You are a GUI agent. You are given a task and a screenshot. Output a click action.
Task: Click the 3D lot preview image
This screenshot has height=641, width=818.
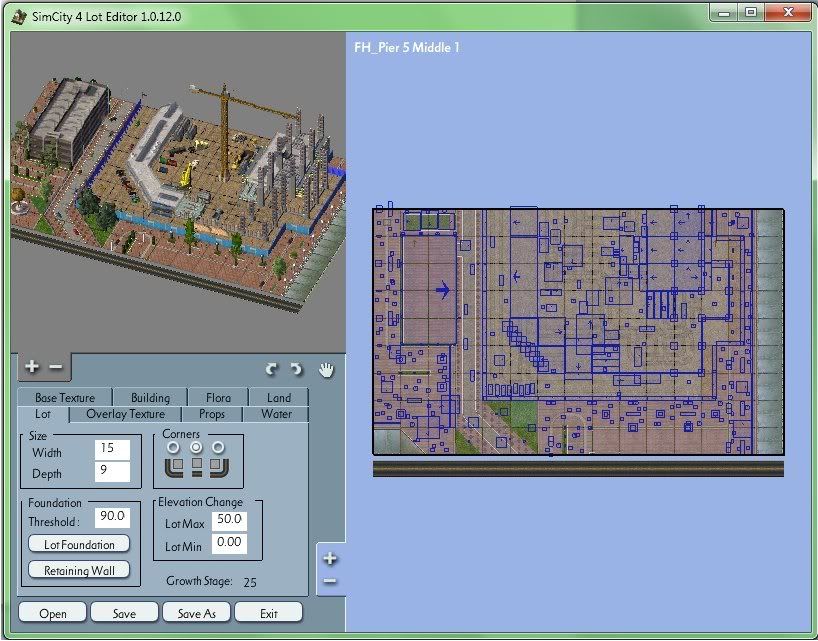tap(177, 193)
